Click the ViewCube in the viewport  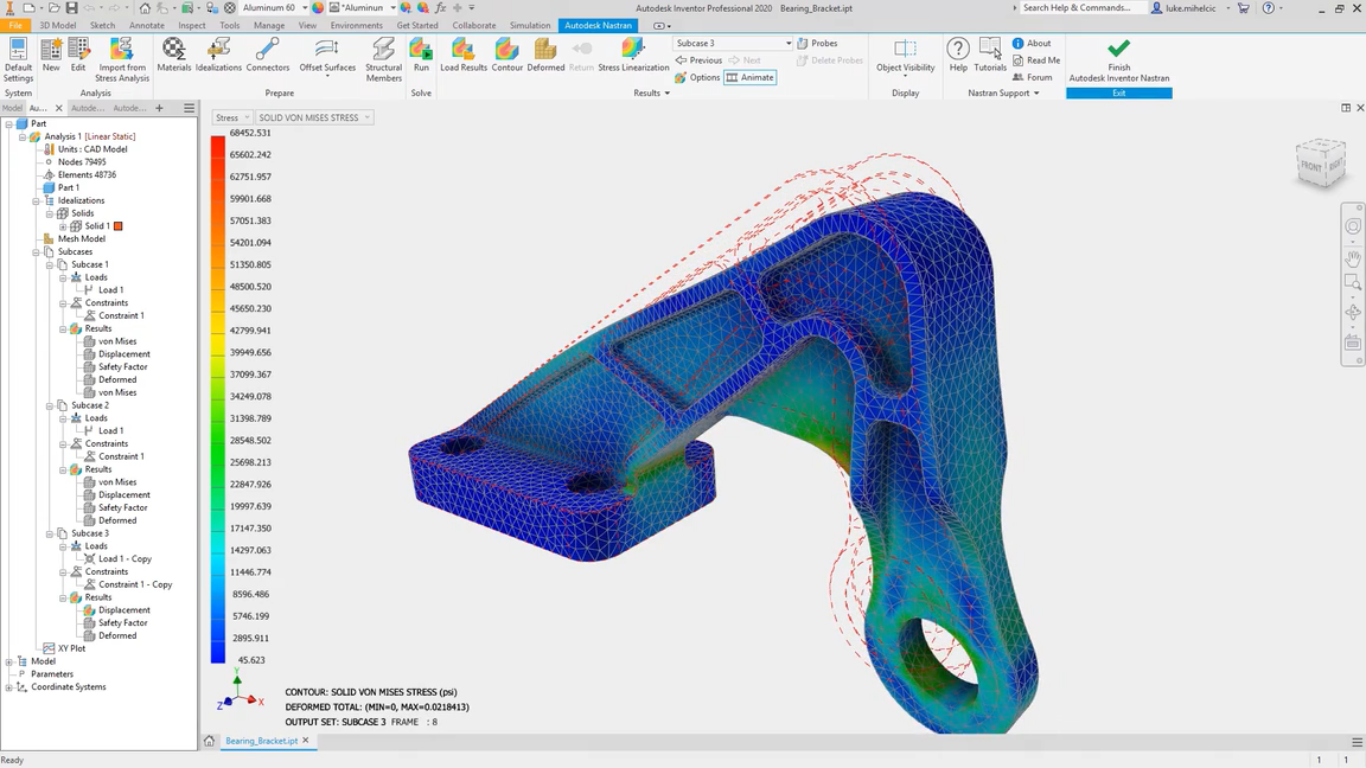pos(1320,162)
